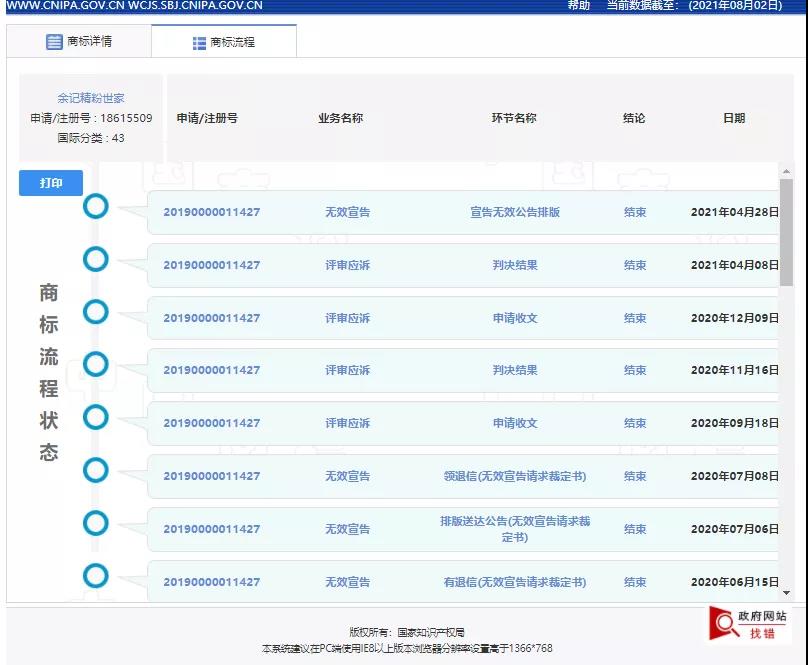Viewport: 808px width, 665px height.
Task: Click 判决结果 in the 2020年11月16日 row
Action: (515, 370)
